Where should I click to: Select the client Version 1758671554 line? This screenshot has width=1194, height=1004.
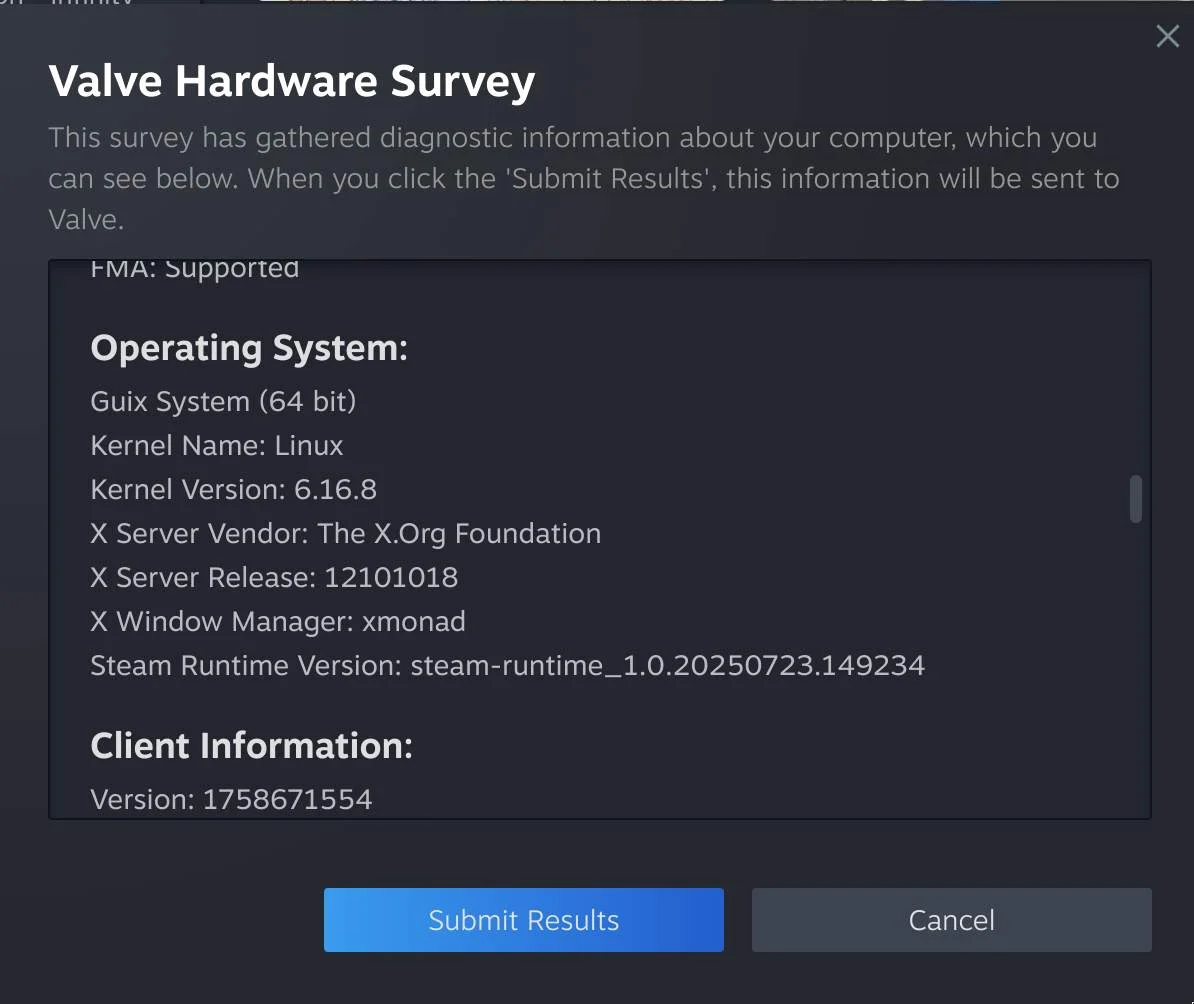pyautogui.click(x=231, y=800)
